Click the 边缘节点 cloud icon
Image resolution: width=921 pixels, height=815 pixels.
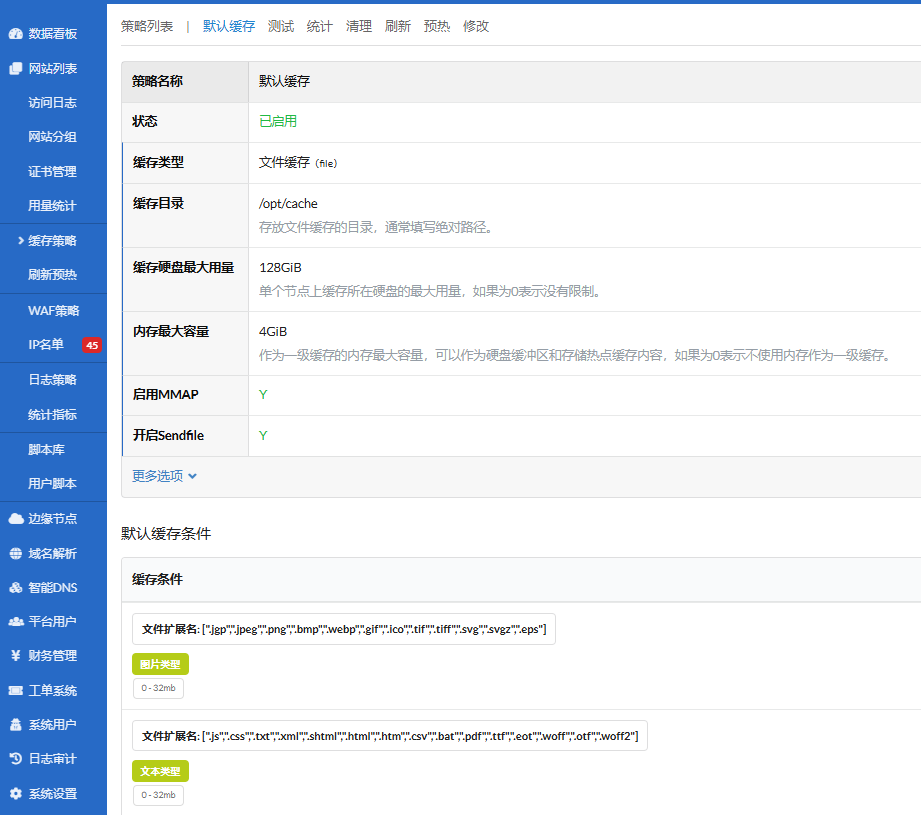(15, 519)
